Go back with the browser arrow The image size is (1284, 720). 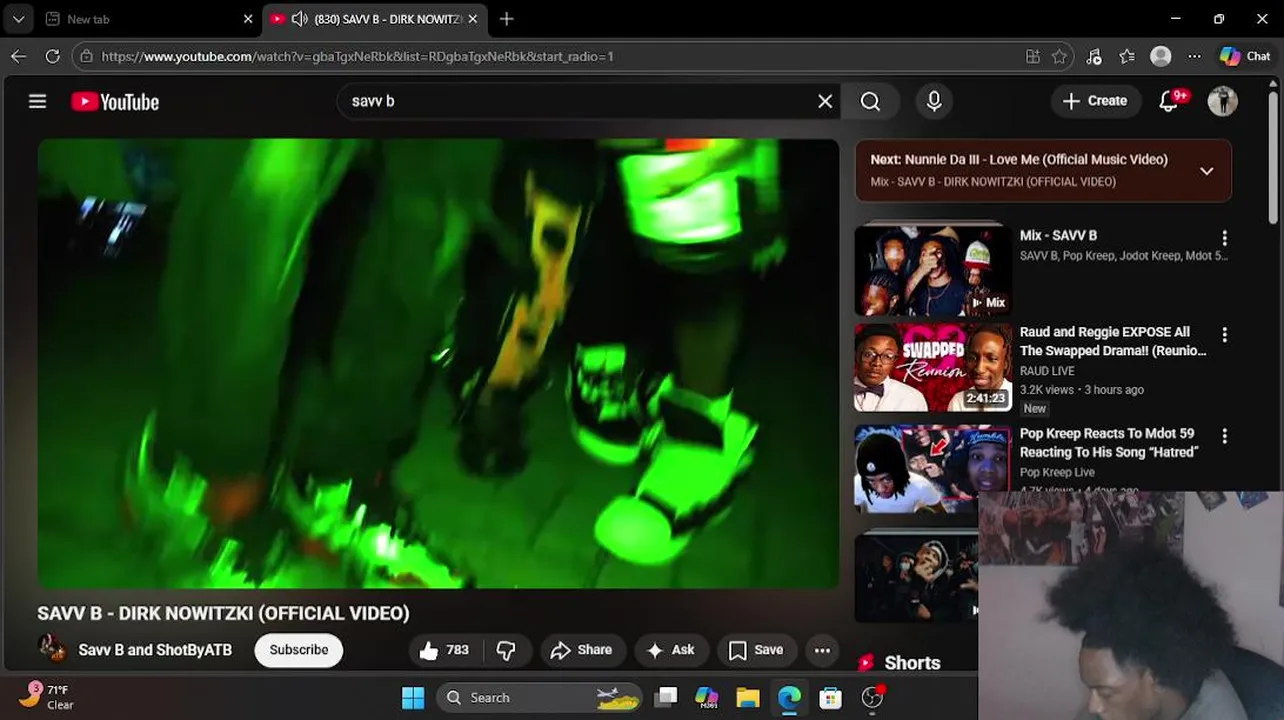(x=18, y=56)
